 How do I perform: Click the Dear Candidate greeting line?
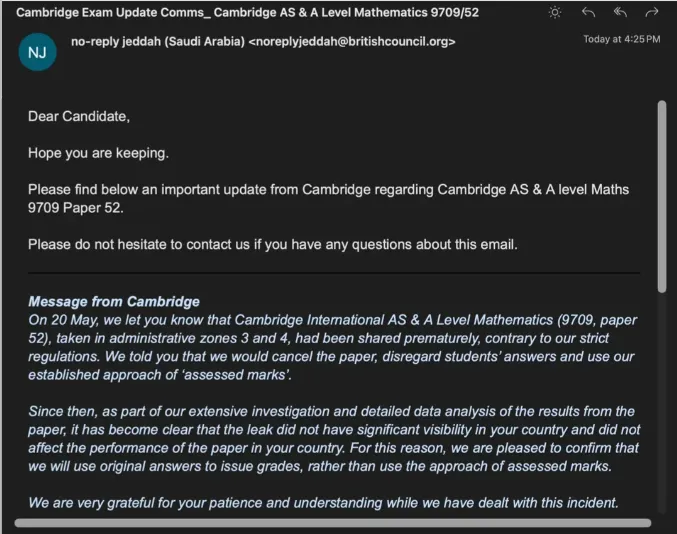[79, 116]
